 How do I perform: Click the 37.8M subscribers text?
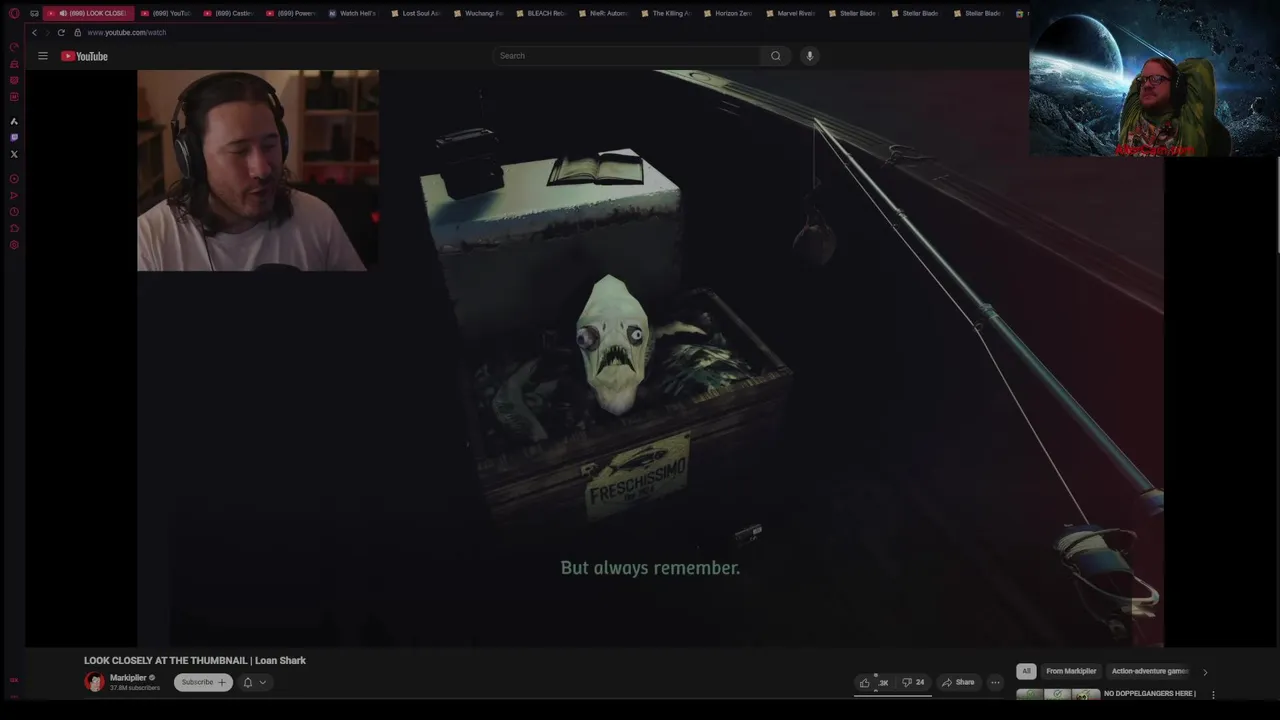pos(134,688)
